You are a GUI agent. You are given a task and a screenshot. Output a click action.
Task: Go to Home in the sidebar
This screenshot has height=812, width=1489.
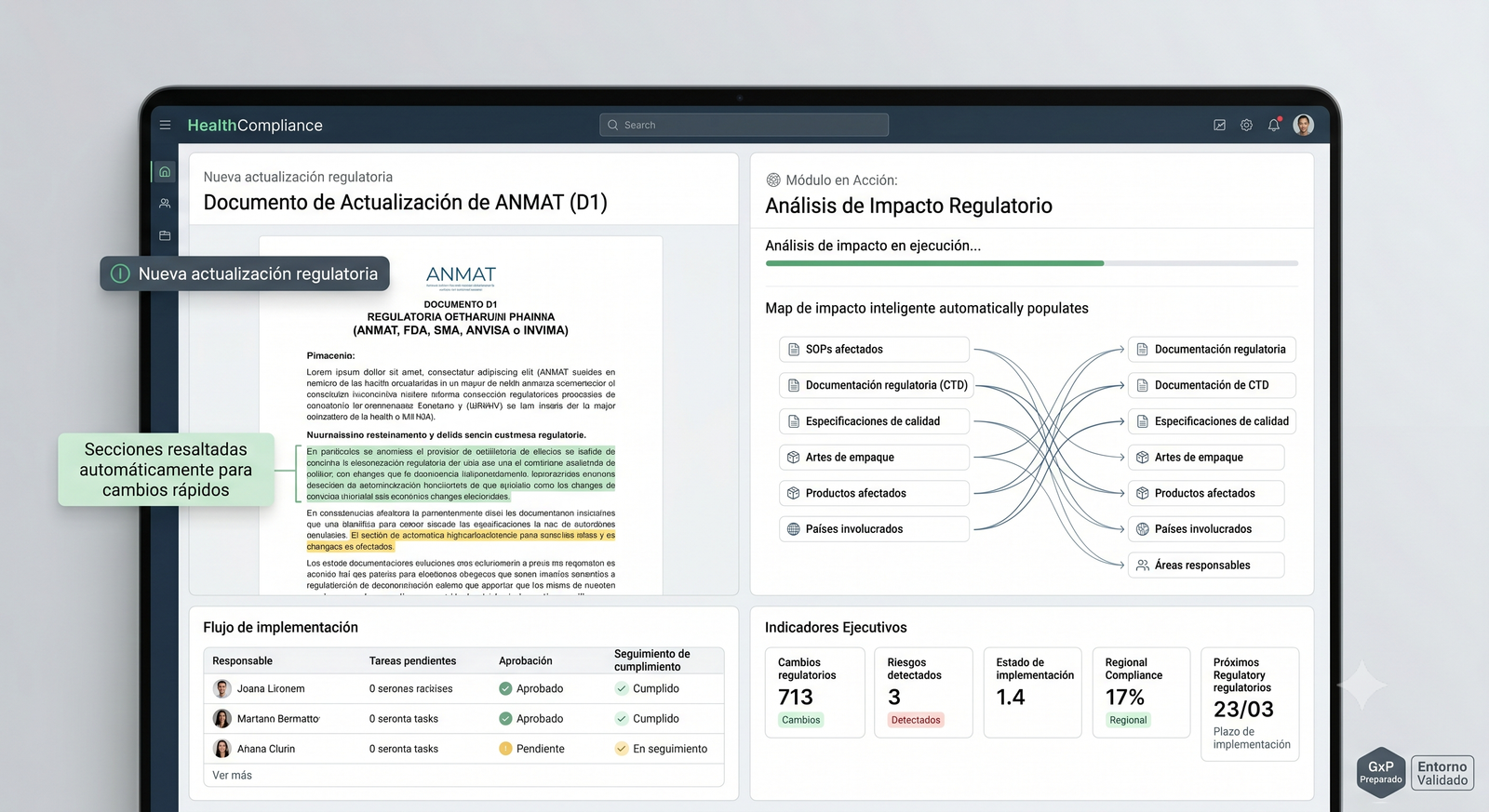(x=165, y=171)
